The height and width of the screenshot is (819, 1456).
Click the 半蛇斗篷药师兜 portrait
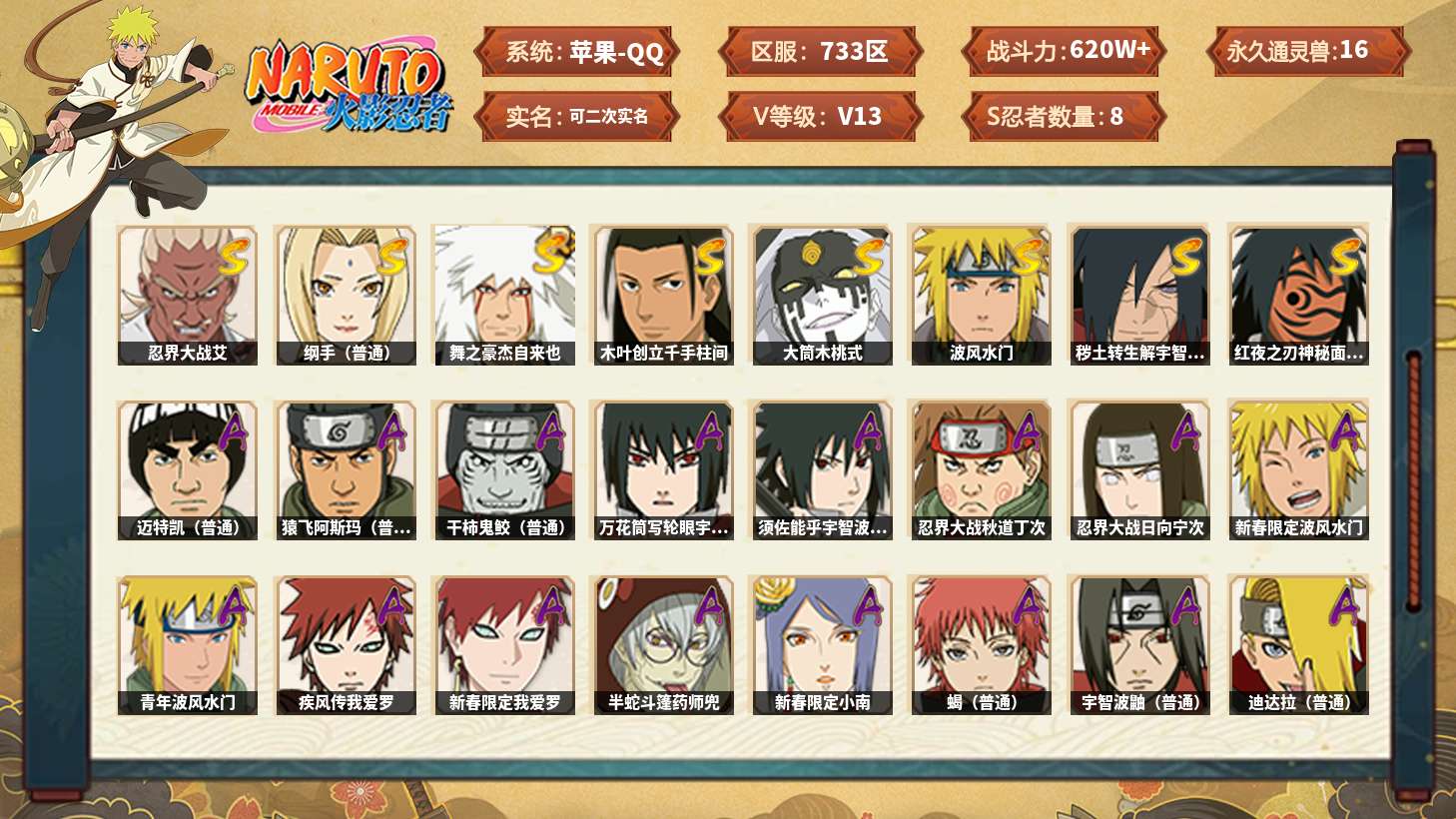click(663, 645)
